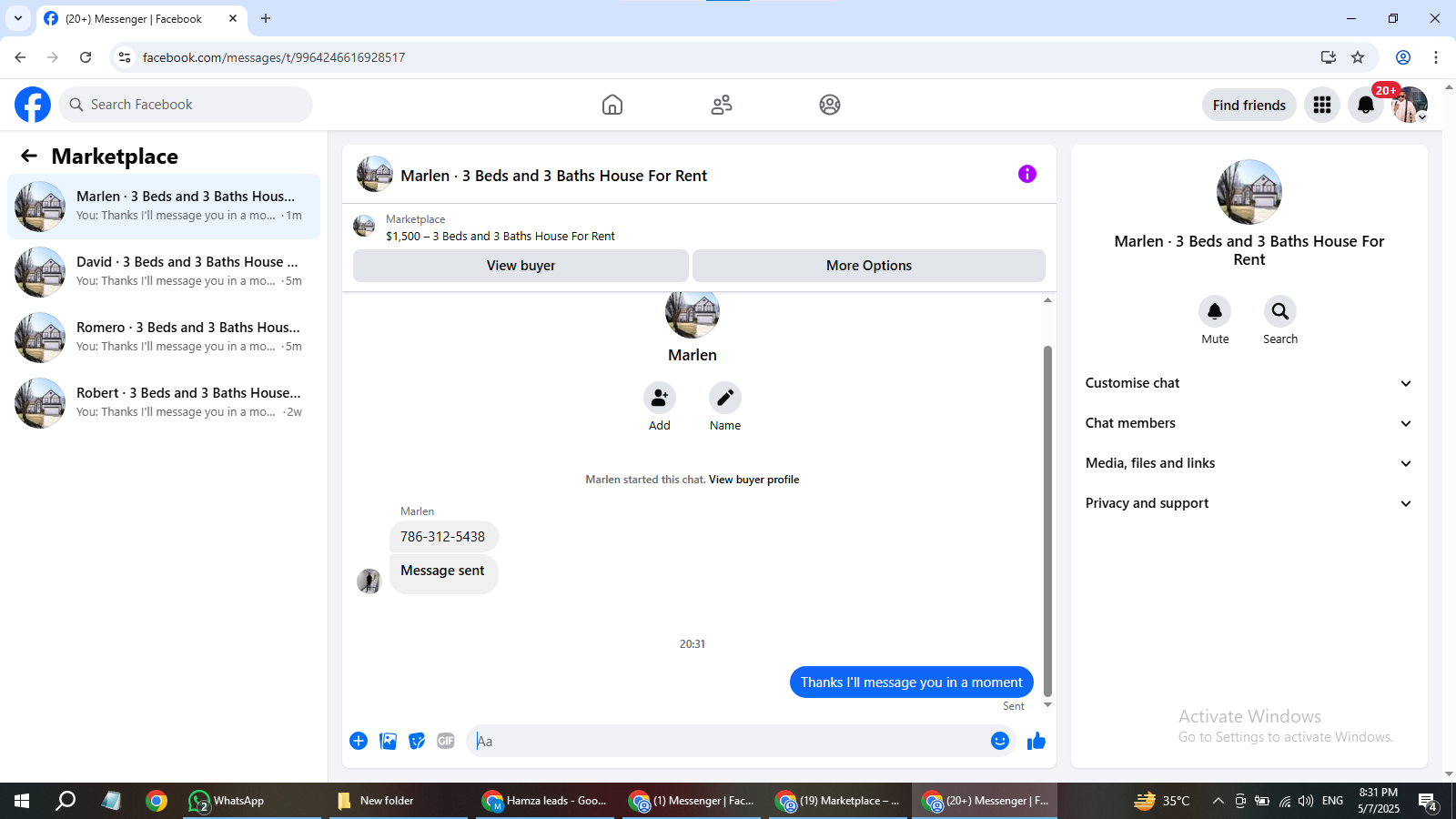
Task: Click the Add people icon
Action: point(660,398)
